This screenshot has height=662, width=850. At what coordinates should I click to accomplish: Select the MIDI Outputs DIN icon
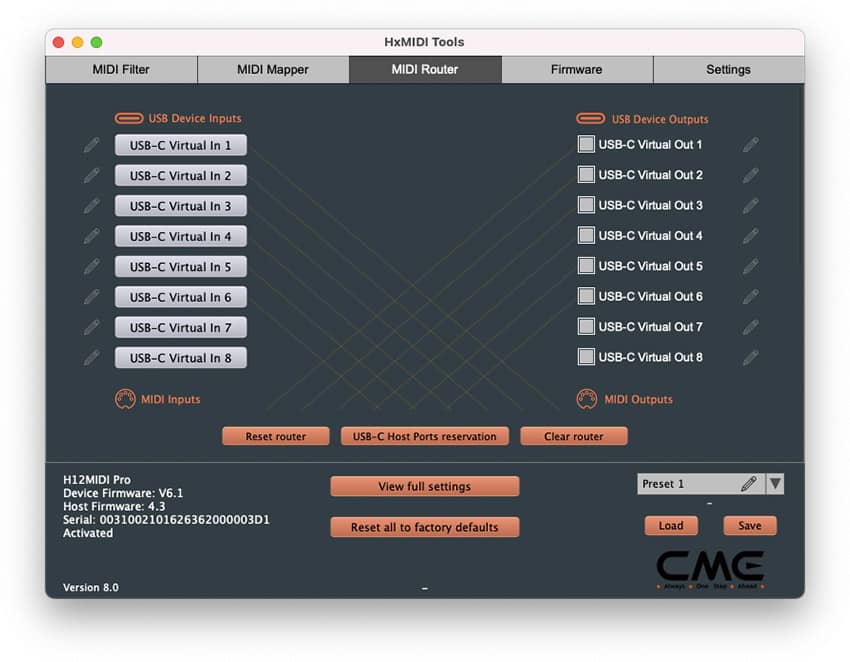[x=589, y=399]
